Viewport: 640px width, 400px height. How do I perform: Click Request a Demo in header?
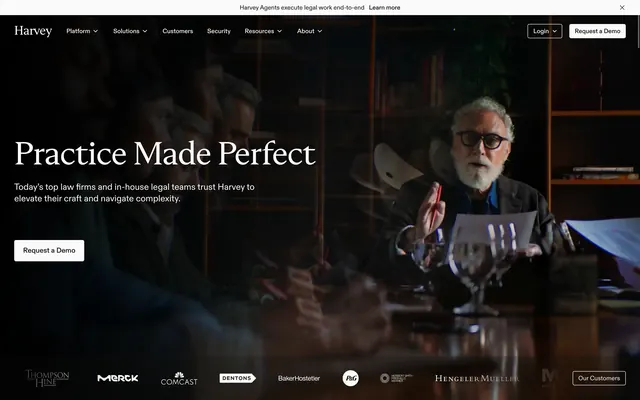[x=597, y=31]
